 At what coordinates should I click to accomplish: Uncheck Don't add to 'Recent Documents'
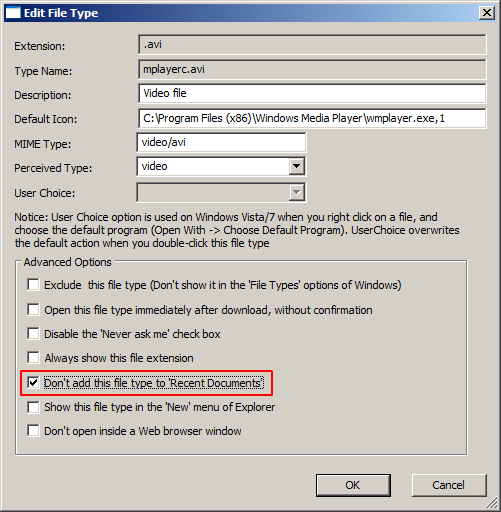click(x=33, y=383)
